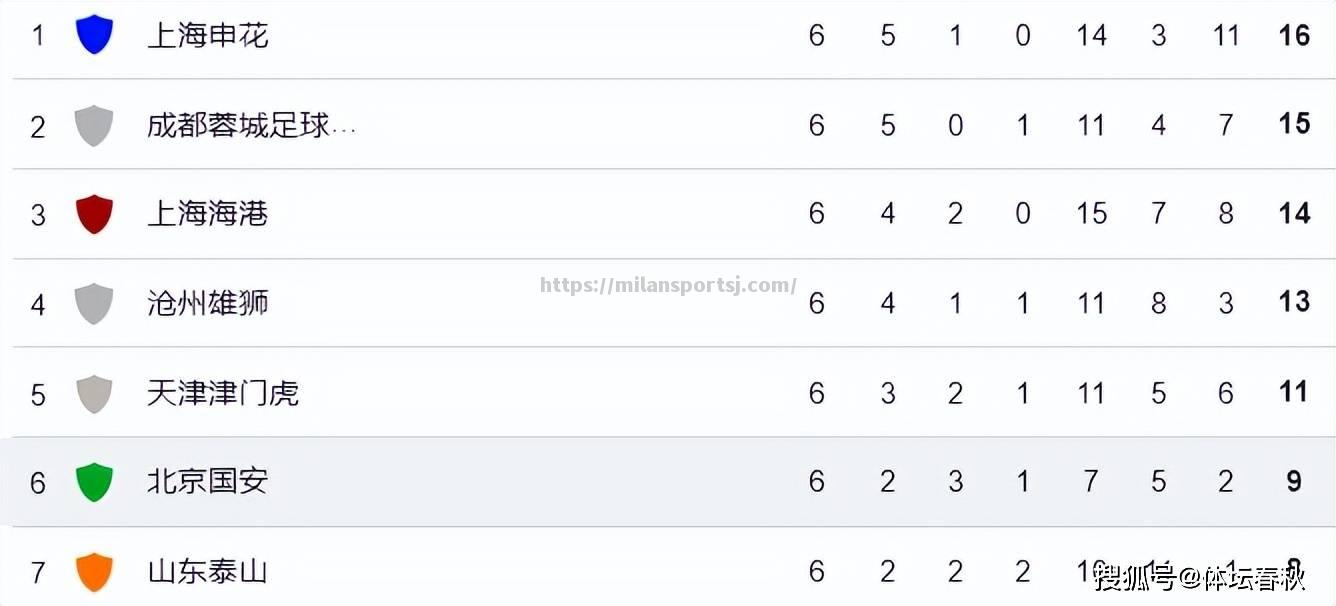This screenshot has width=1336, height=606.
Task: Click rank number 4 in the standings
Action: (38, 305)
